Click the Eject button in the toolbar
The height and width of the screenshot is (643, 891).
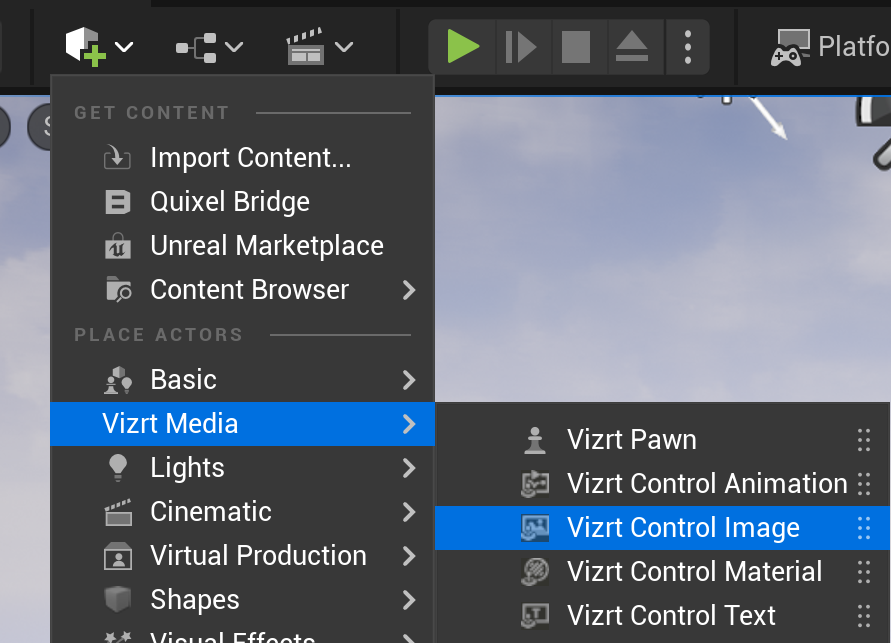coord(631,47)
